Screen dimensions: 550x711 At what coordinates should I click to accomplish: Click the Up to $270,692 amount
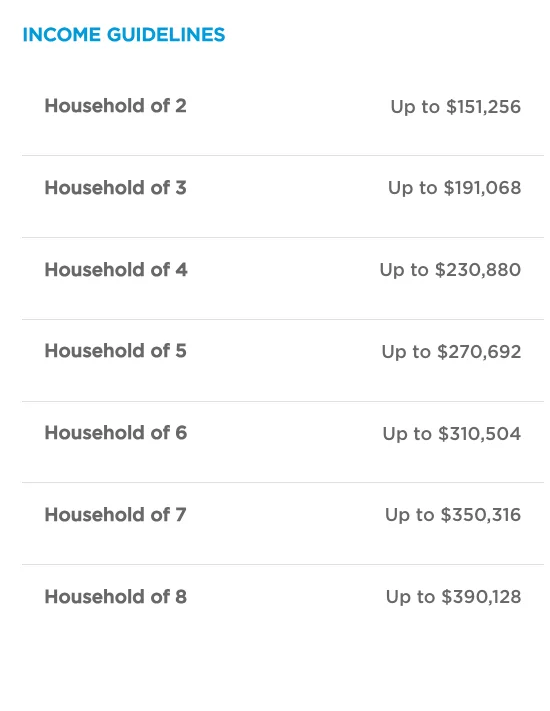click(452, 352)
